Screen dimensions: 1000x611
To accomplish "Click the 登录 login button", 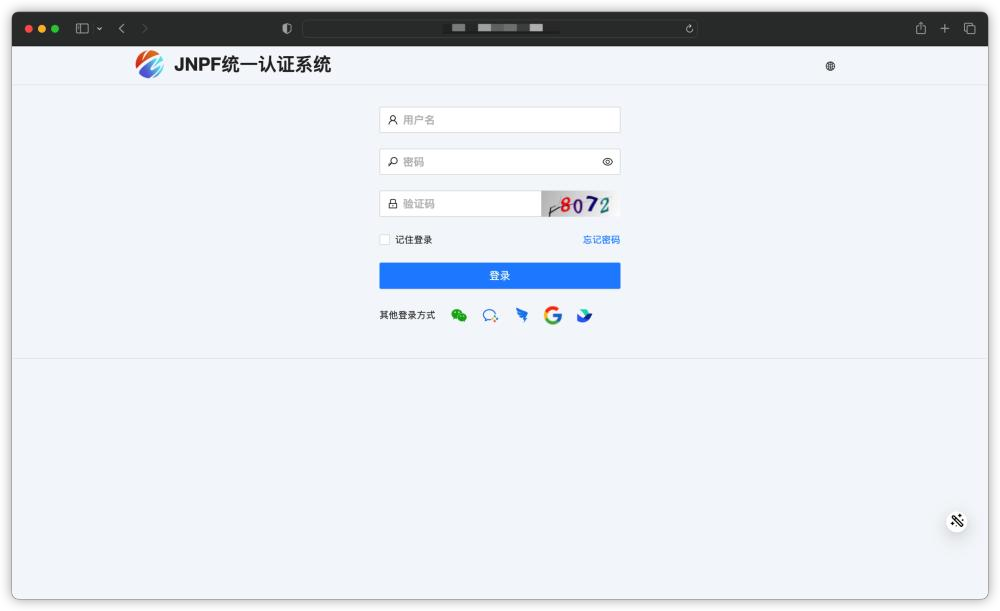I will point(499,275).
